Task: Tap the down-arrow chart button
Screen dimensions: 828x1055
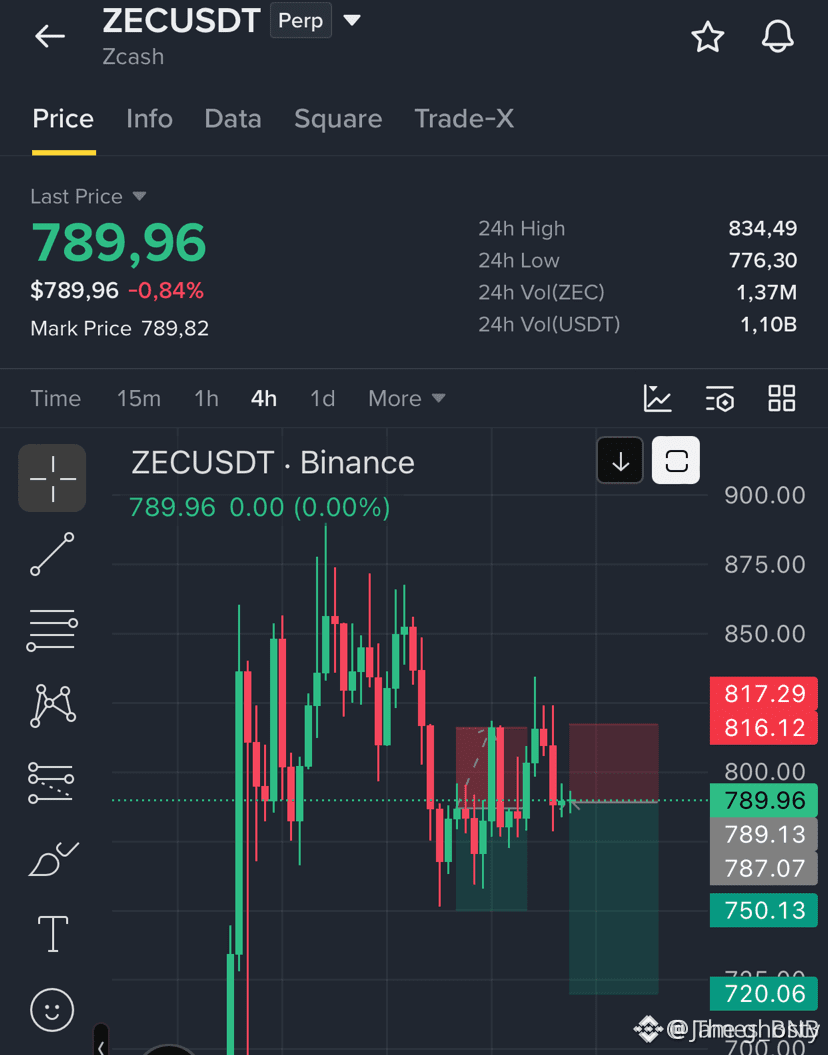Action: [620, 461]
